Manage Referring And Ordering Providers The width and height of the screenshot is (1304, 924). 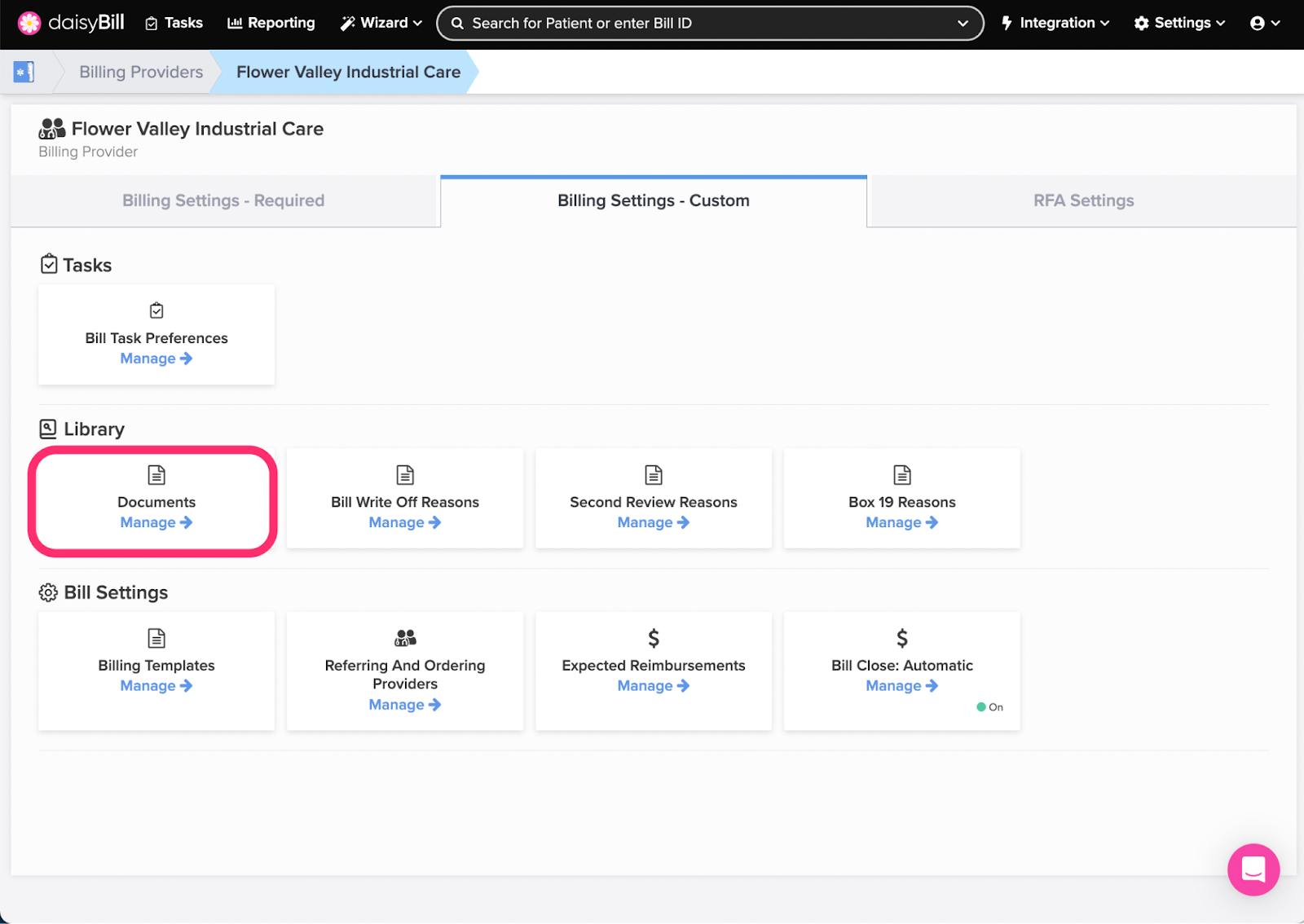click(405, 705)
